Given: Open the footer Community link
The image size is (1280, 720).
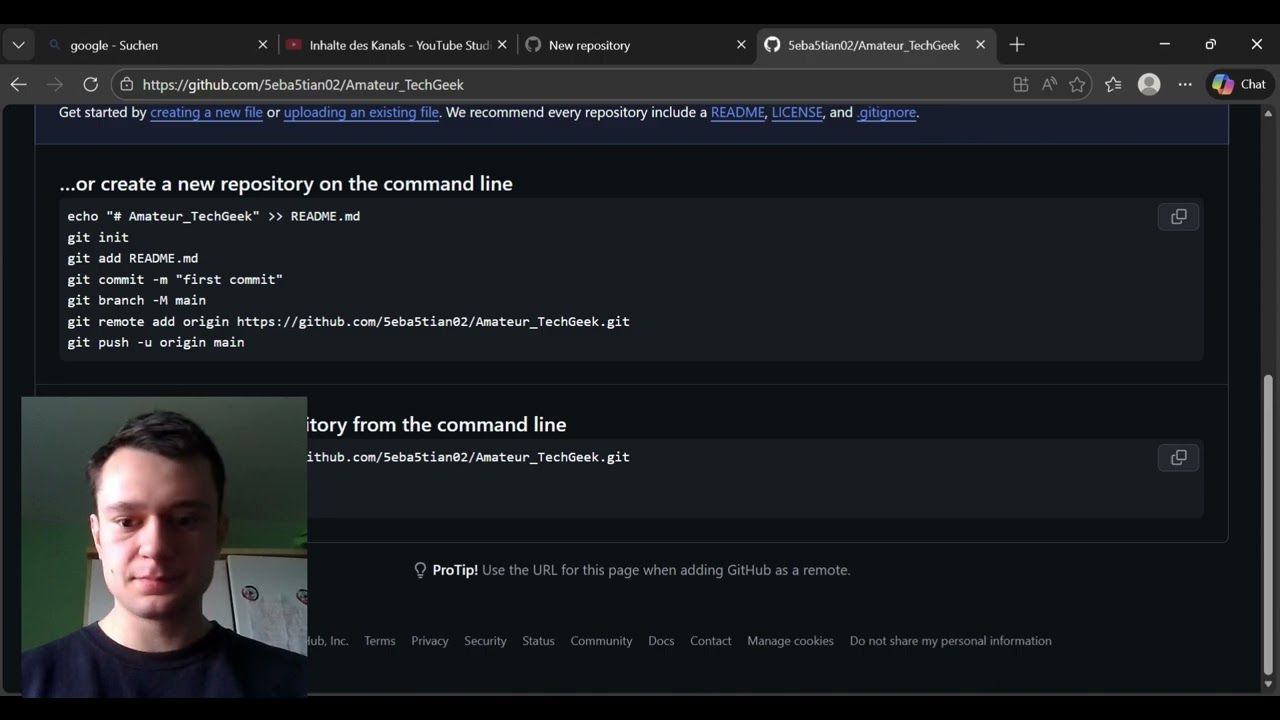Looking at the screenshot, I should [x=601, y=641].
